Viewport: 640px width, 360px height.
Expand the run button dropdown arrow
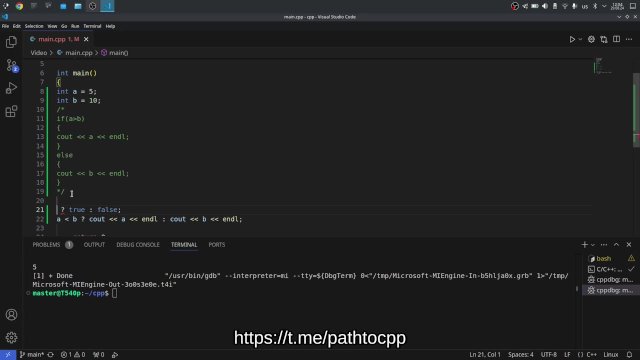coord(580,39)
